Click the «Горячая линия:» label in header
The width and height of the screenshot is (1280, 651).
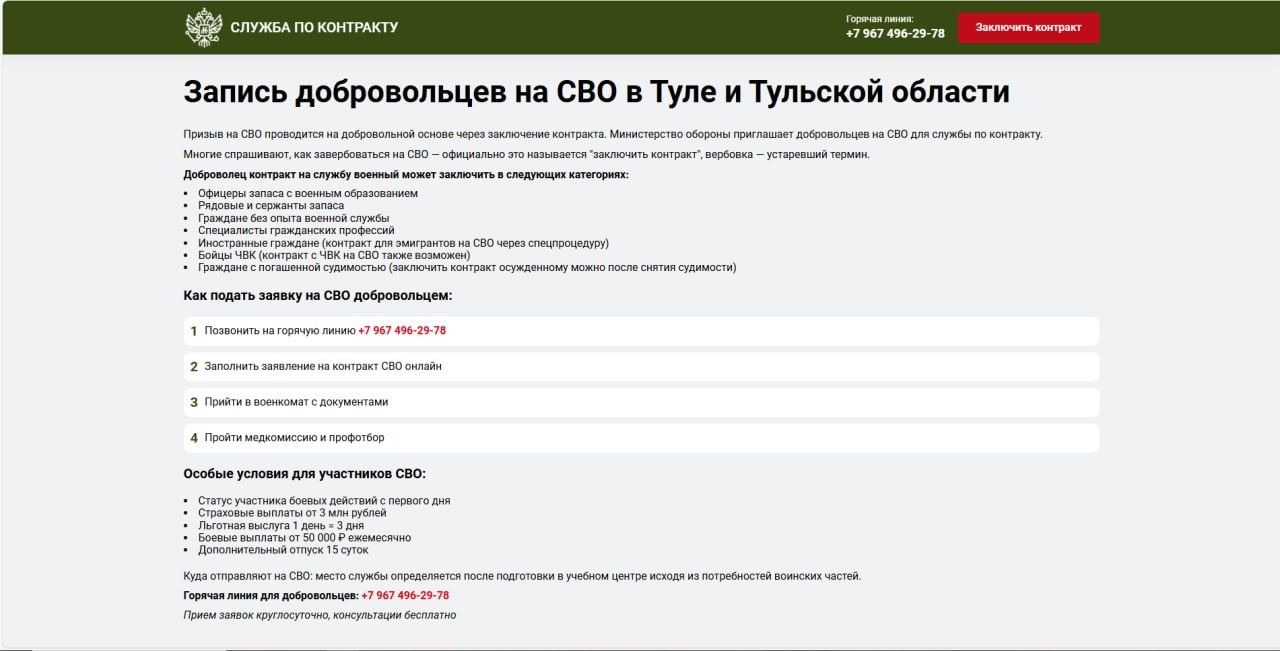point(879,18)
